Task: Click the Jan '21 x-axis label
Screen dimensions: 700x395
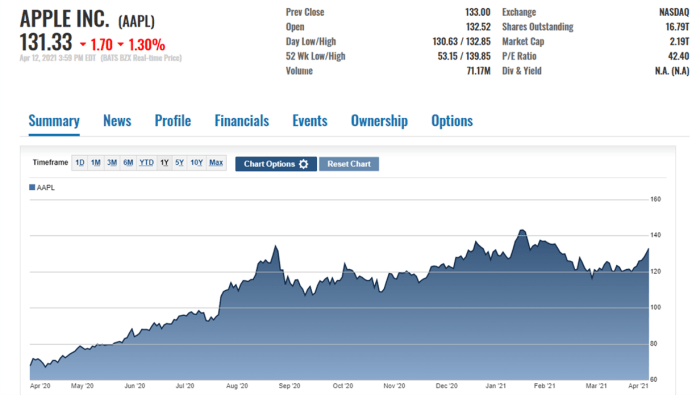Action: coord(496,386)
